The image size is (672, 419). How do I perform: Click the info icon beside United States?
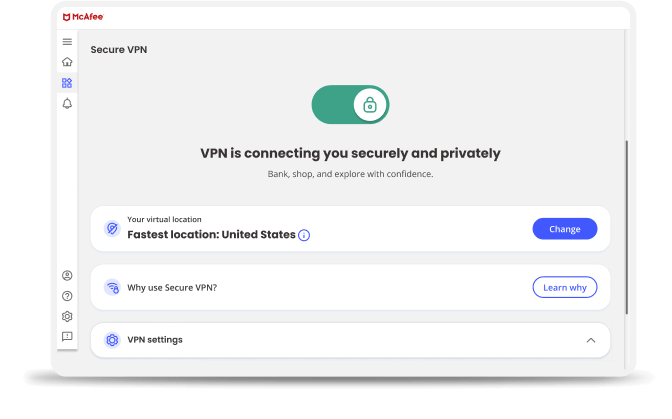pos(304,235)
